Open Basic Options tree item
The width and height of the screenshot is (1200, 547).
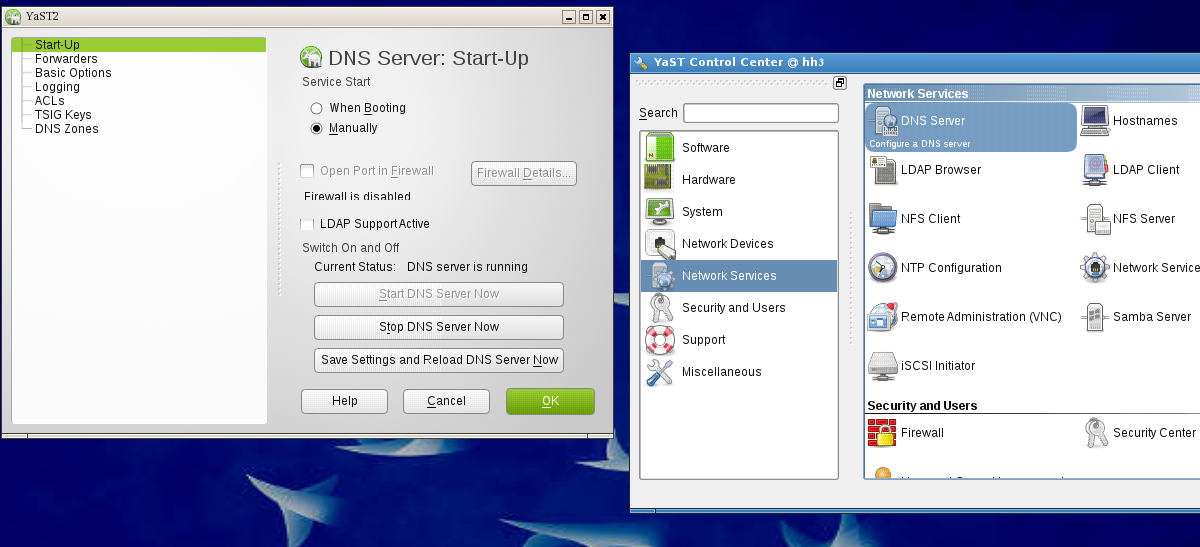73,73
